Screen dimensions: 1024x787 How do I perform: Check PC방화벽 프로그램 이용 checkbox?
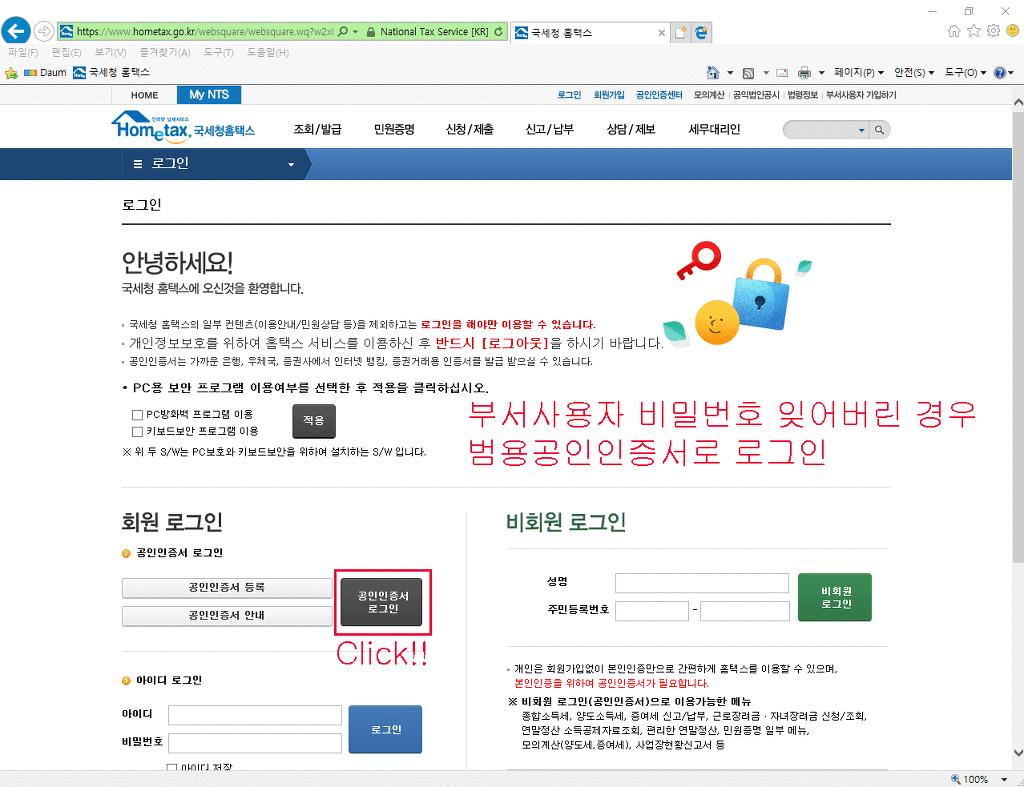tap(137, 415)
